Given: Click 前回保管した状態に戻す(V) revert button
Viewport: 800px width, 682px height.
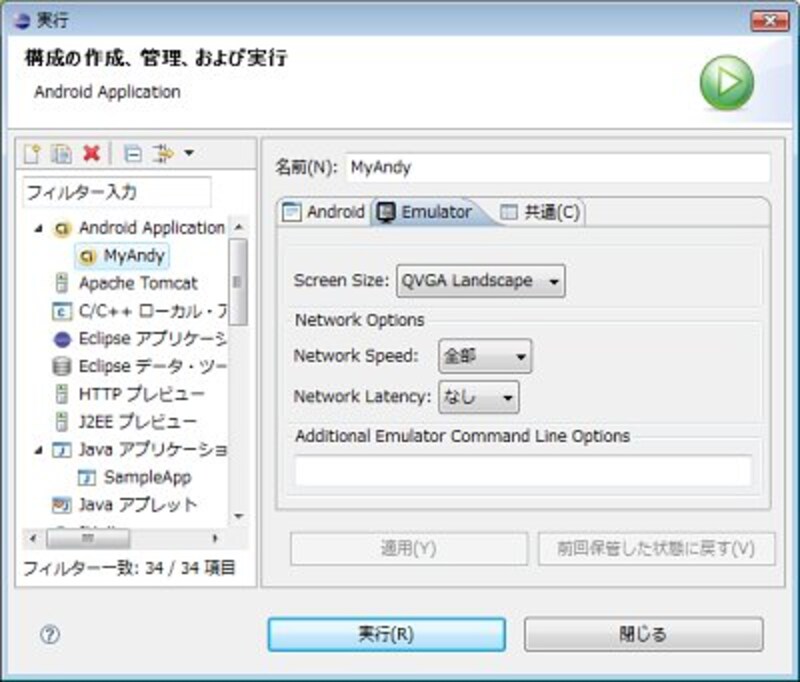Looking at the screenshot, I should click(656, 548).
